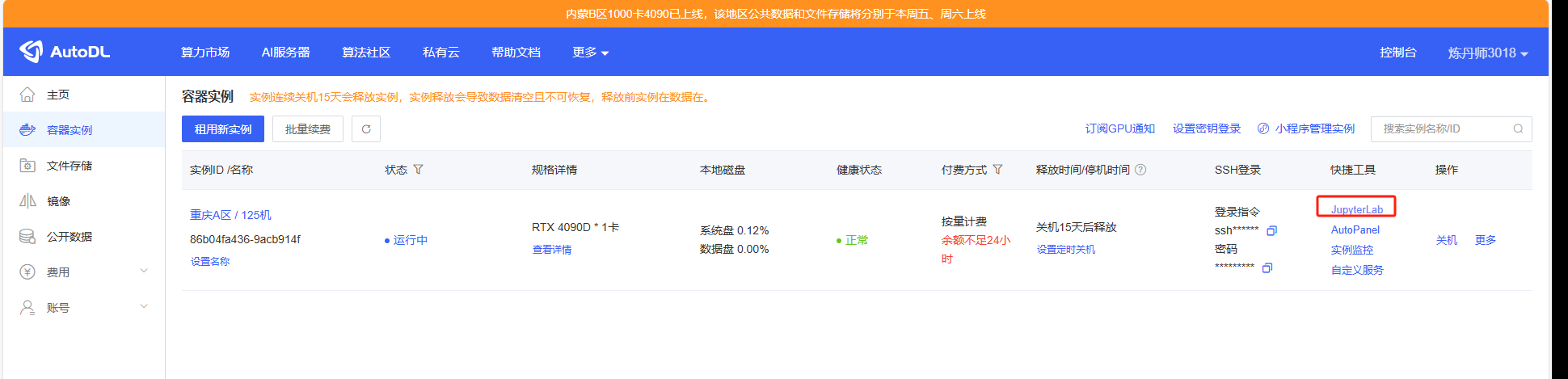Open the 炼丹师3018 user menu

(1488, 53)
